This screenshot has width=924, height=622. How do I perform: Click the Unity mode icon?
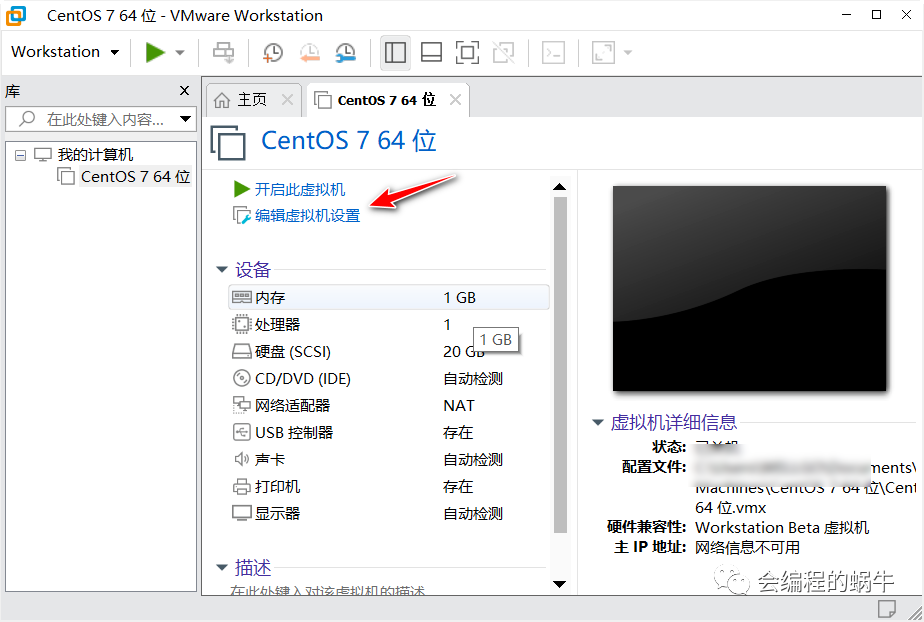[504, 52]
